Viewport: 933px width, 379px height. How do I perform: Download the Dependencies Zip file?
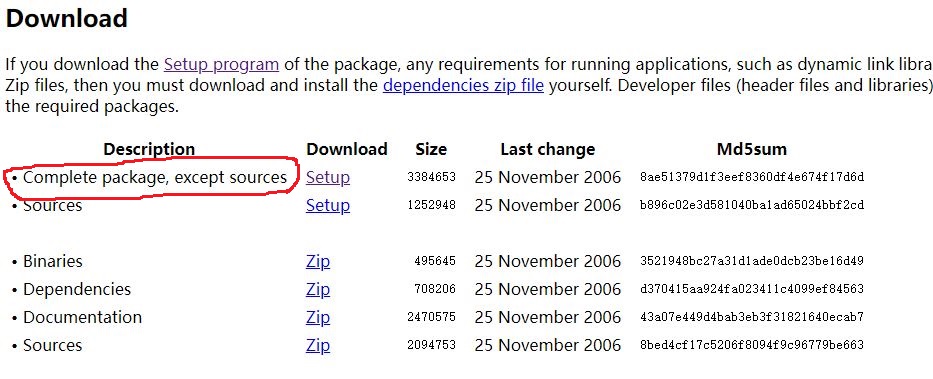coord(318,289)
